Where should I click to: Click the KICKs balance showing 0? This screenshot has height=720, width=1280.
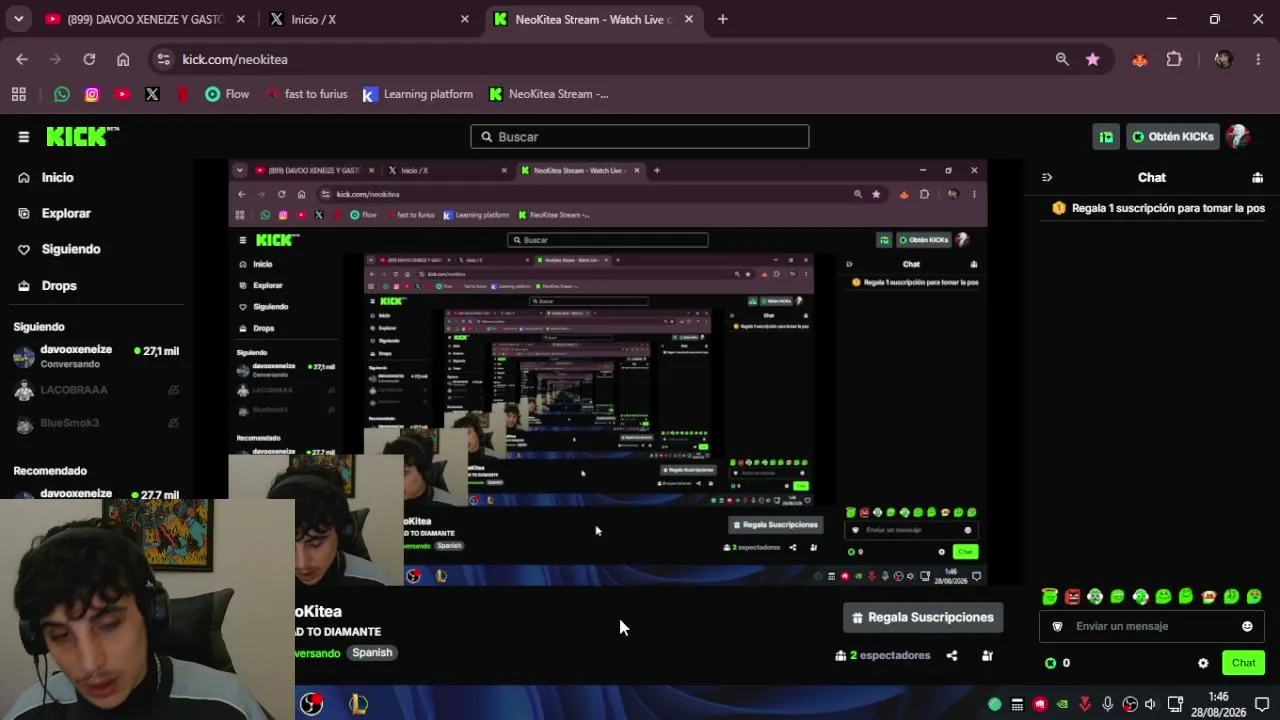1057,663
